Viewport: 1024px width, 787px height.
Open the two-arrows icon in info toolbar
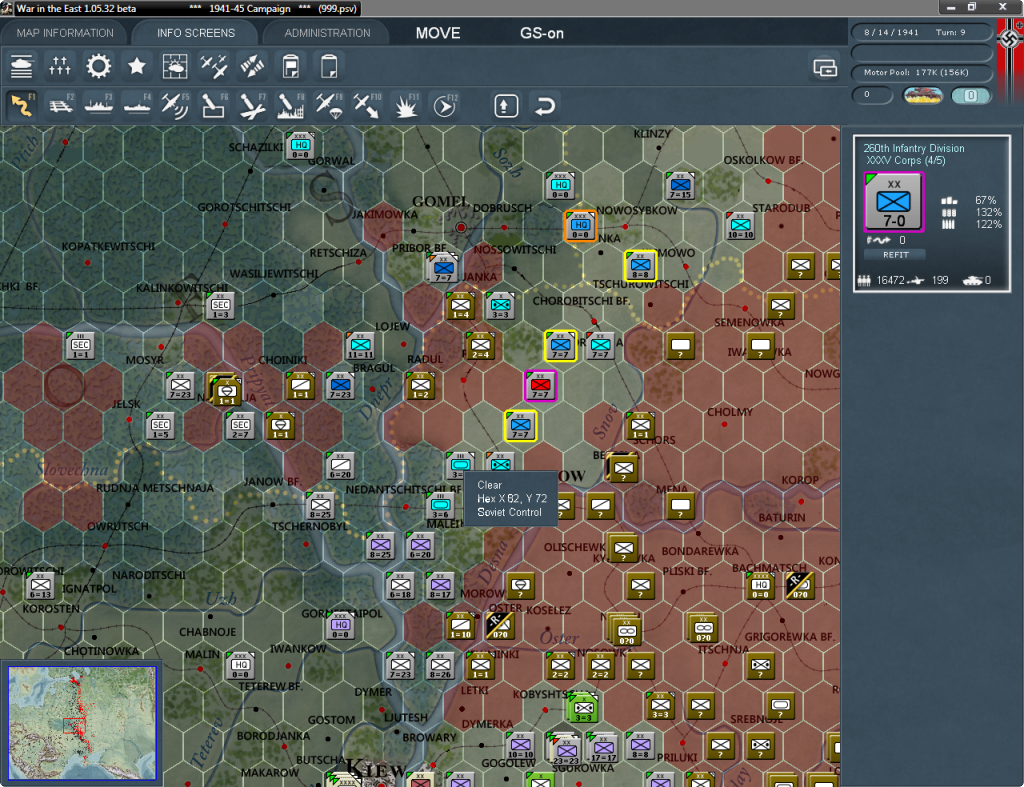[x=252, y=66]
